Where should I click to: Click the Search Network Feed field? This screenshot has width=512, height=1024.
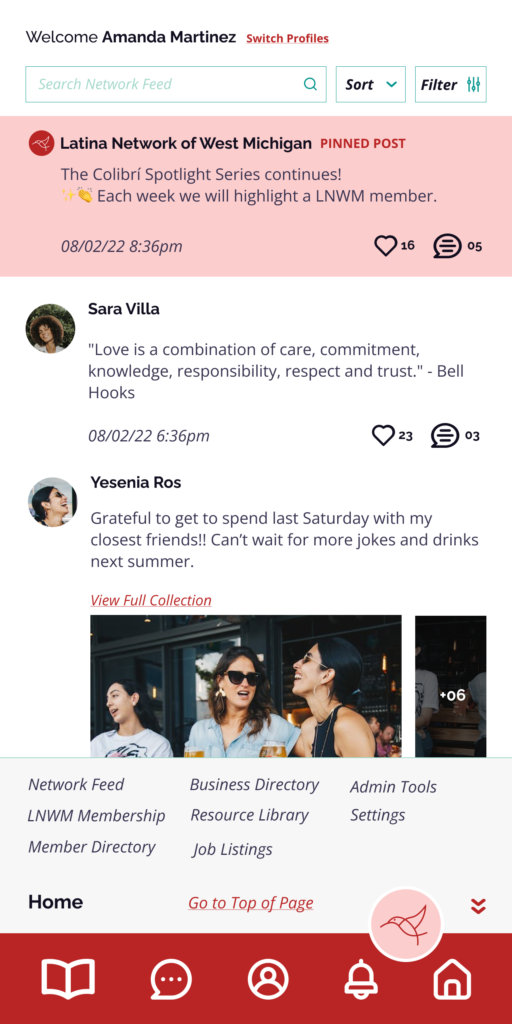coord(176,84)
